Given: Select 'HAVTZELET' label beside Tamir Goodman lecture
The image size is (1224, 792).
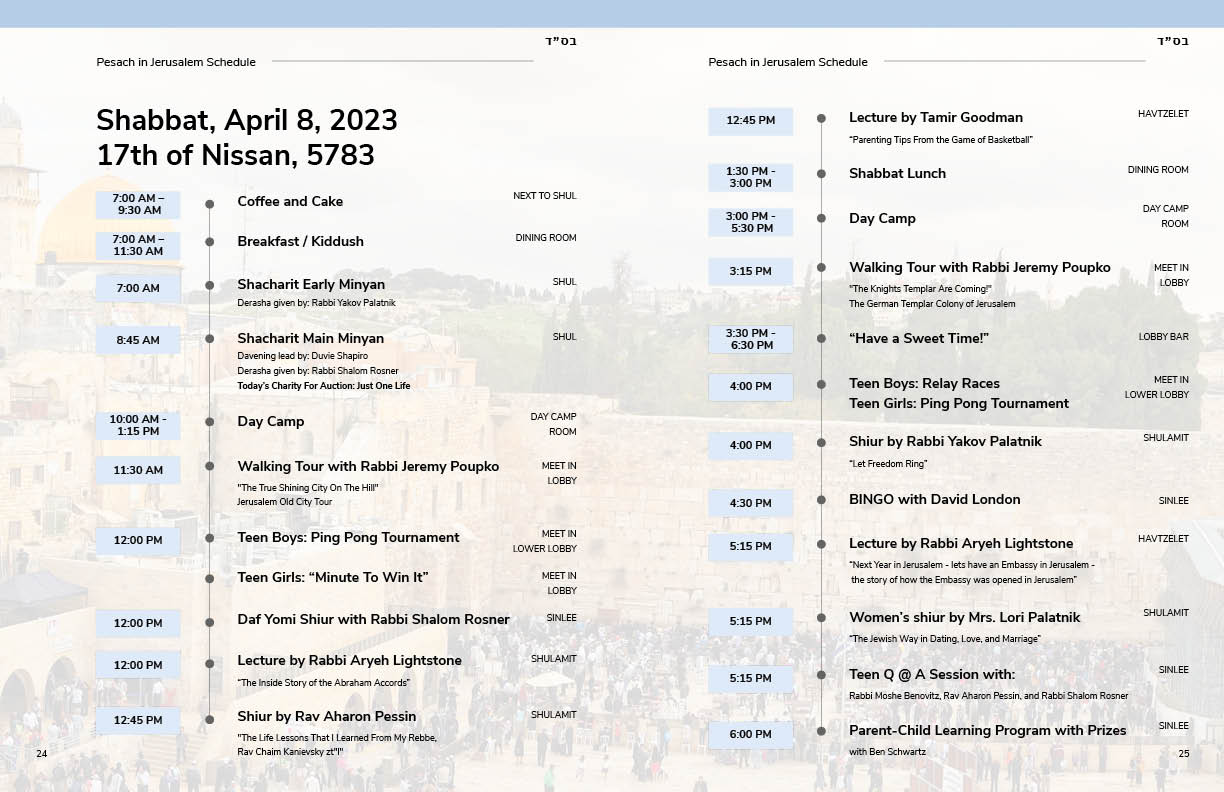Looking at the screenshot, I should (x=1163, y=114).
